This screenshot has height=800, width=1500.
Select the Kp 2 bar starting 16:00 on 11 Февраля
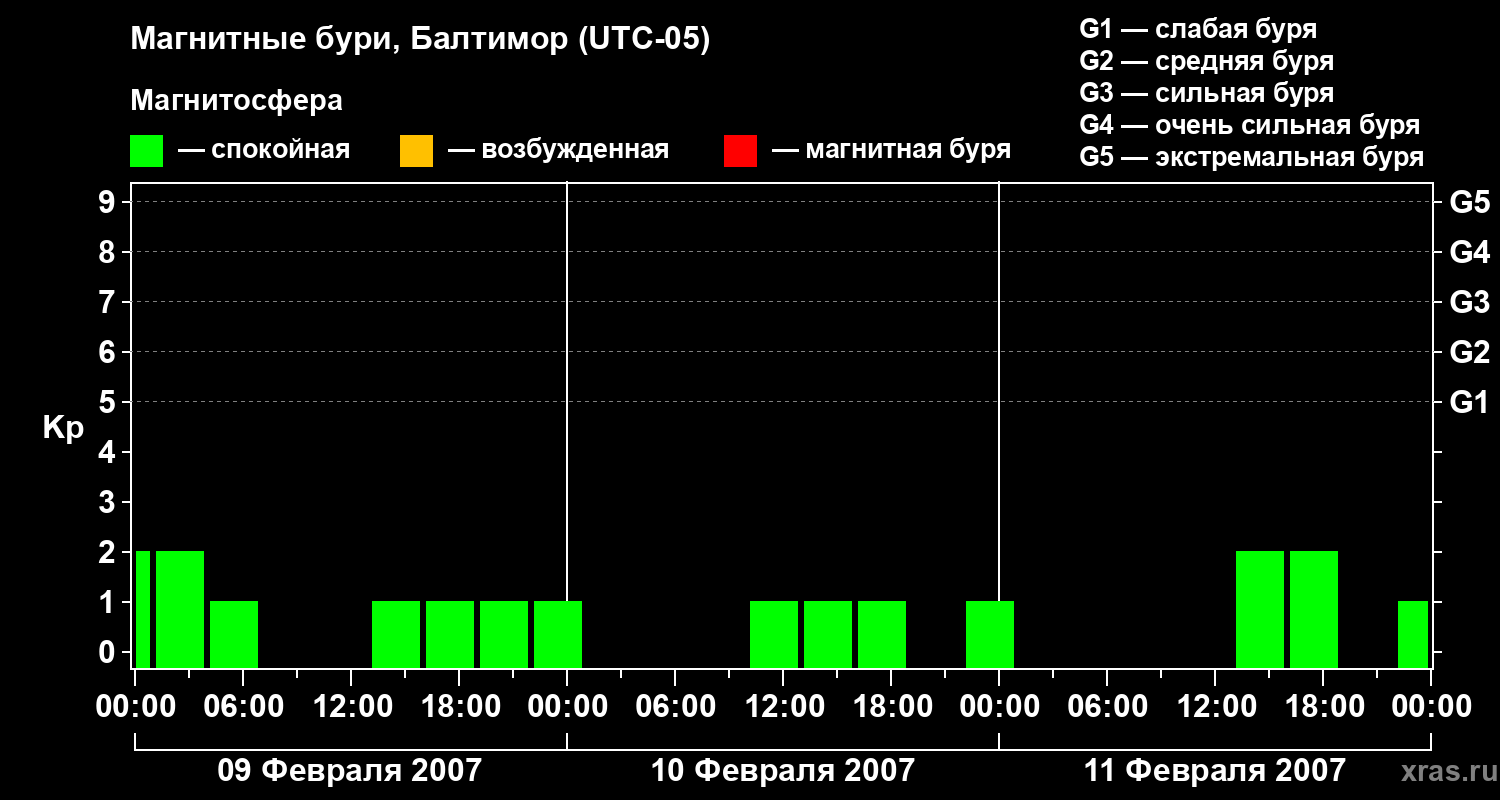pos(1314,609)
